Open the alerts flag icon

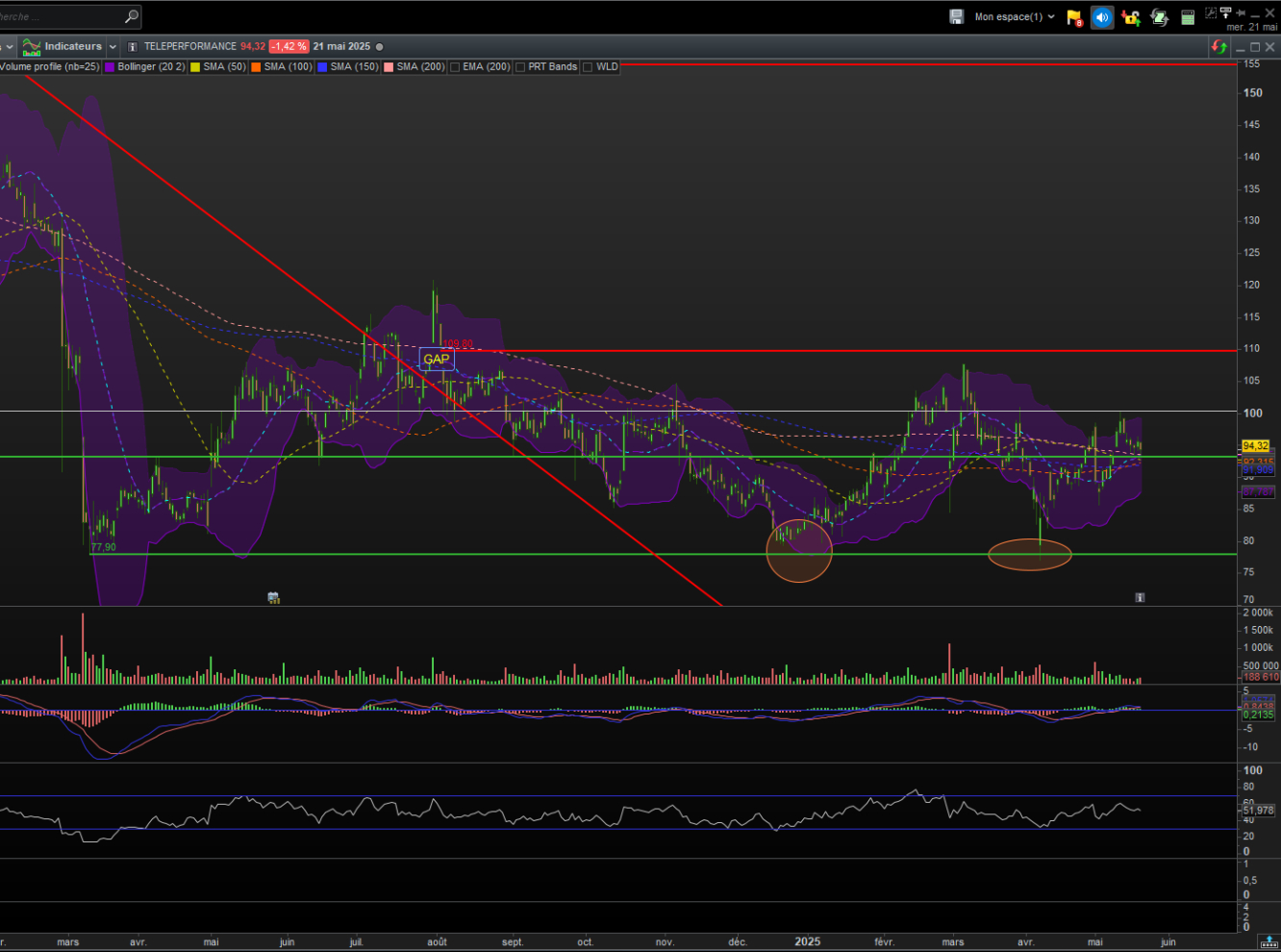tap(1074, 17)
